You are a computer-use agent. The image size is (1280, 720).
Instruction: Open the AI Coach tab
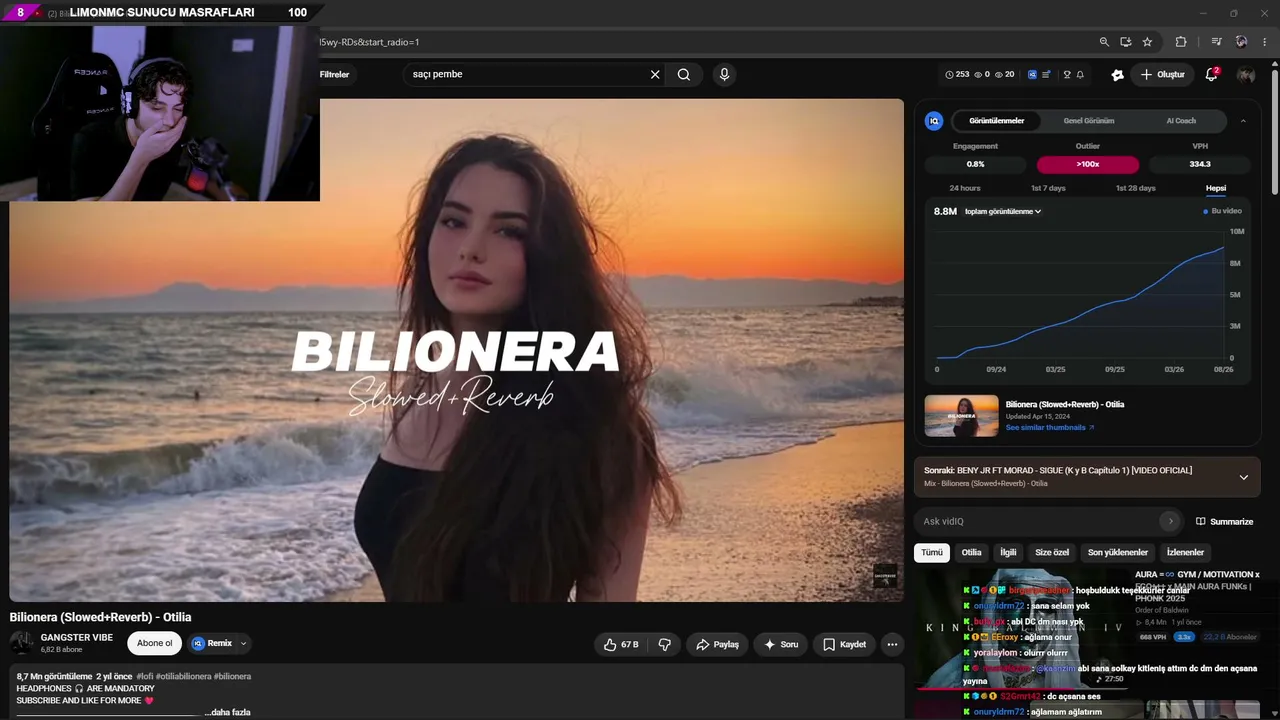[x=1181, y=121]
